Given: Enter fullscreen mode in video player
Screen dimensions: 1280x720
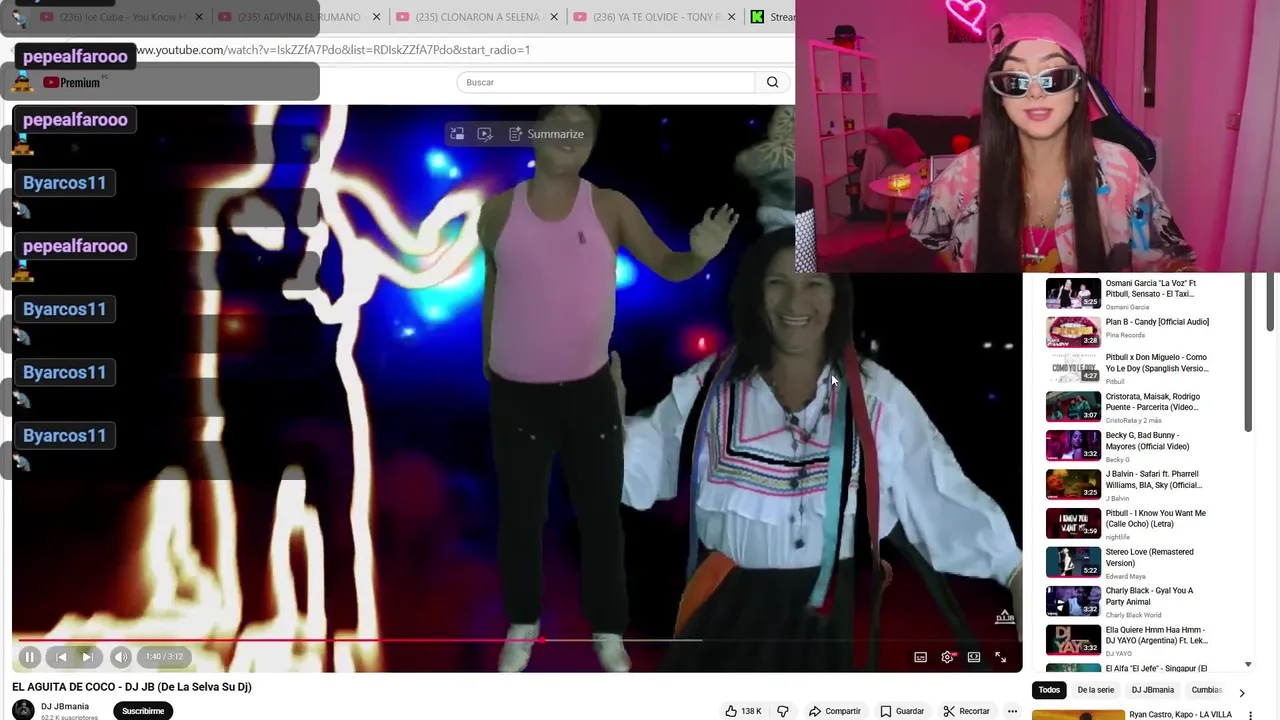Looking at the screenshot, I should [x=1000, y=657].
